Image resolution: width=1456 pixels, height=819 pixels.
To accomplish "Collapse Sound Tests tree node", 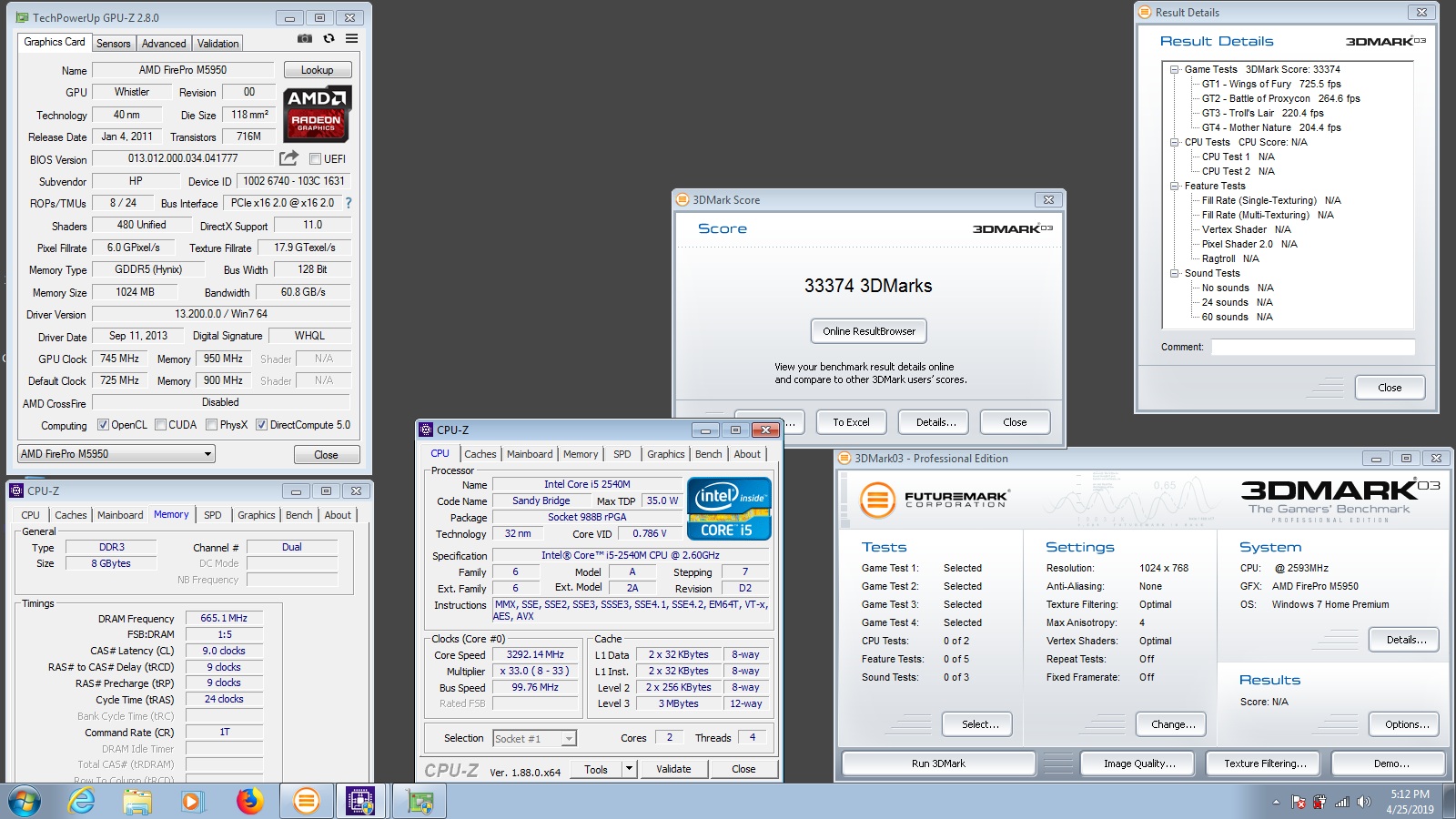I will 1175,273.
